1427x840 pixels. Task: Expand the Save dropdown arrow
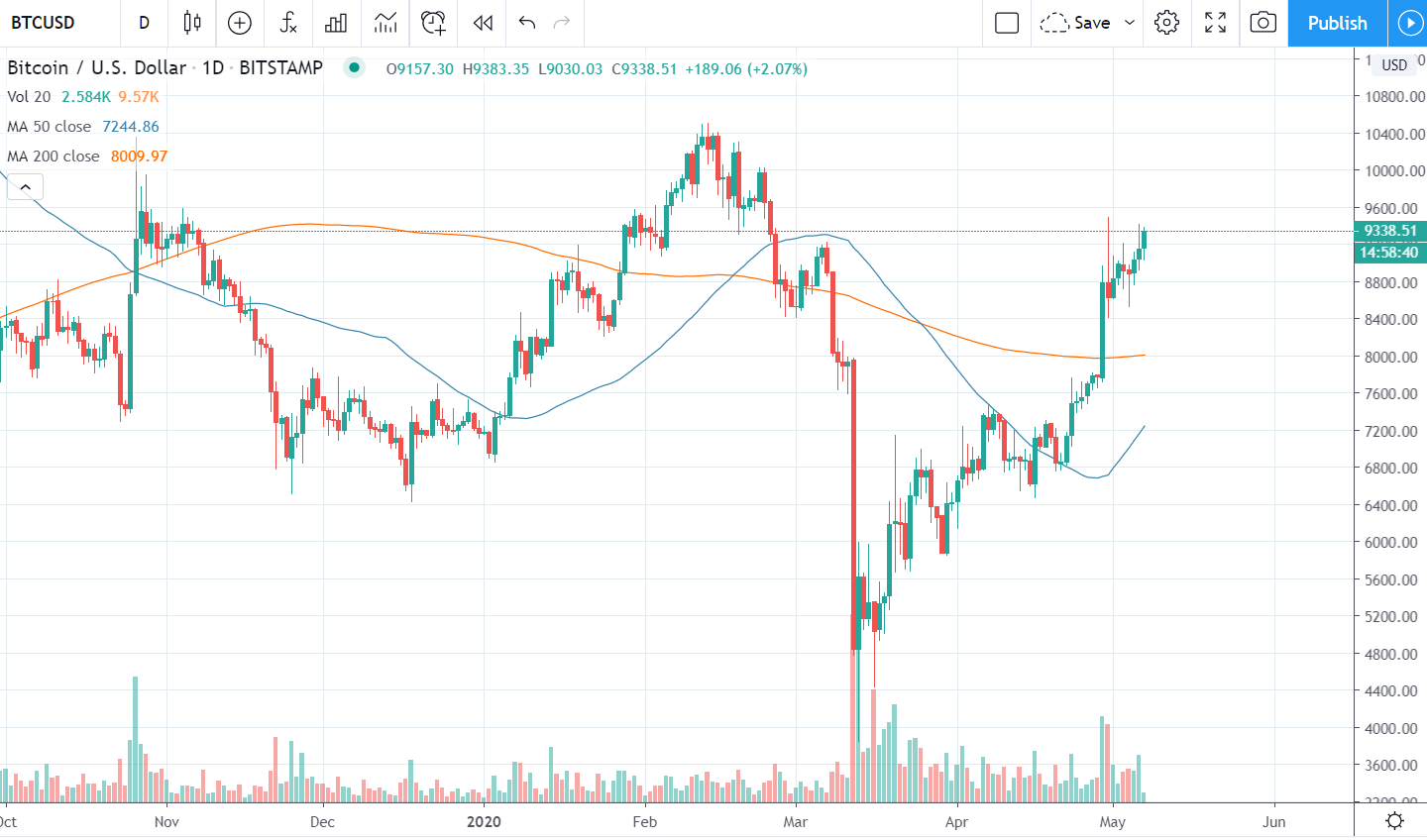coord(1130,23)
